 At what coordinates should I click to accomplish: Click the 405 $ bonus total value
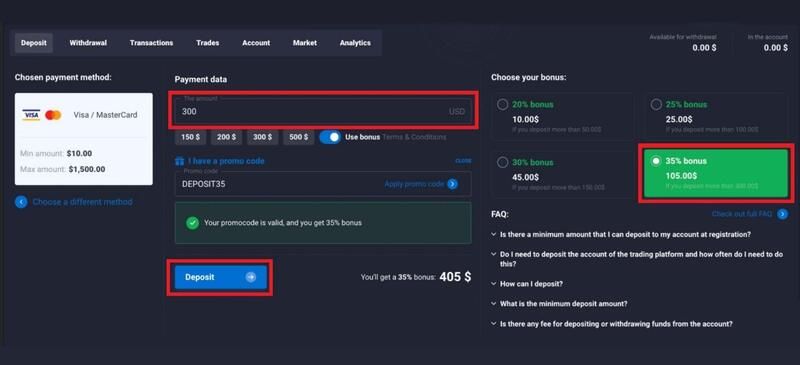click(x=455, y=277)
